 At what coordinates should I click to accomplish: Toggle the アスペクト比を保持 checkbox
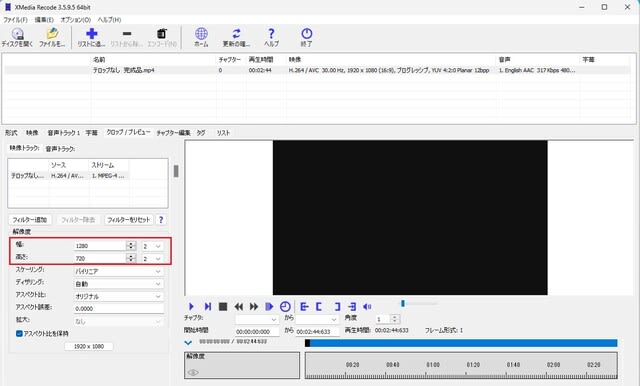[19, 333]
